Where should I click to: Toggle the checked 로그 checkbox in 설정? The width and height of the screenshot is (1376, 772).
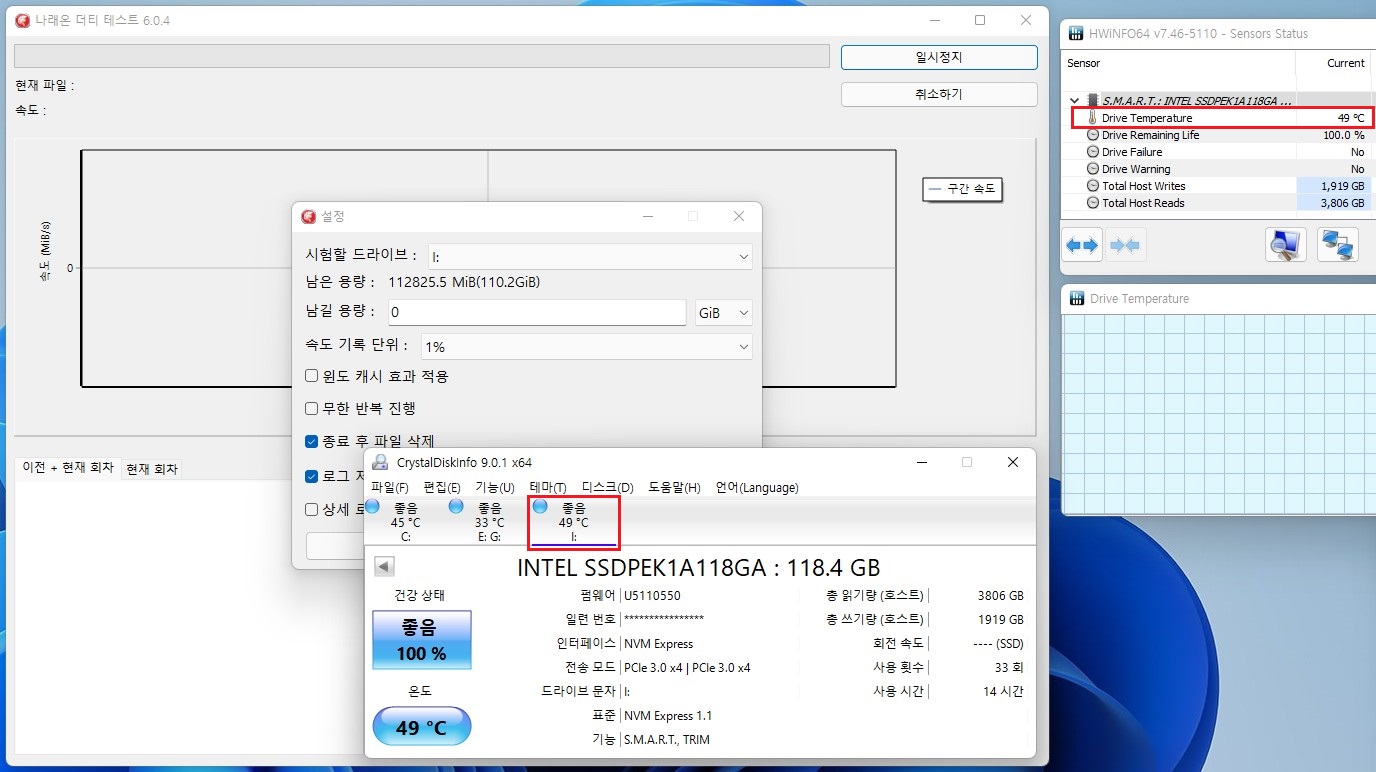pos(312,476)
